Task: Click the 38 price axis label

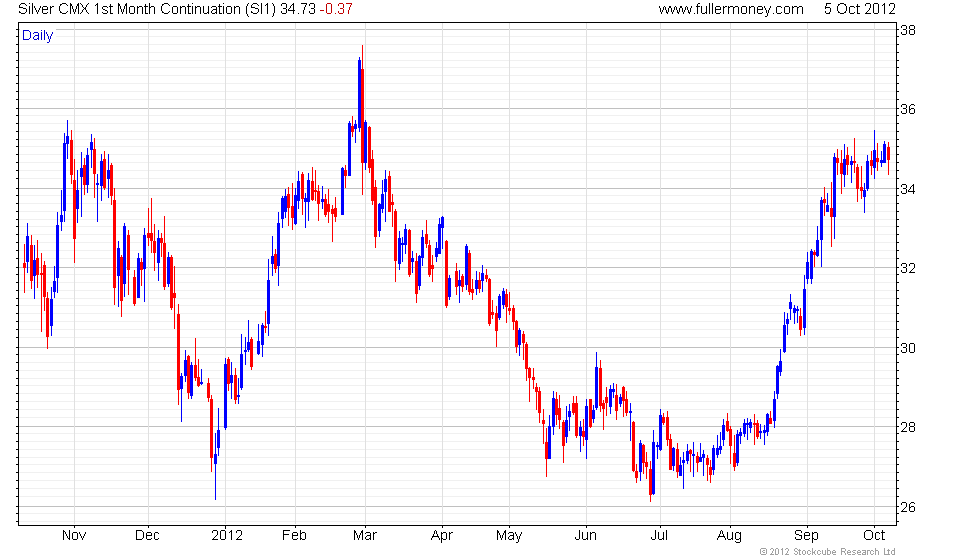Action: click(908, 30)
